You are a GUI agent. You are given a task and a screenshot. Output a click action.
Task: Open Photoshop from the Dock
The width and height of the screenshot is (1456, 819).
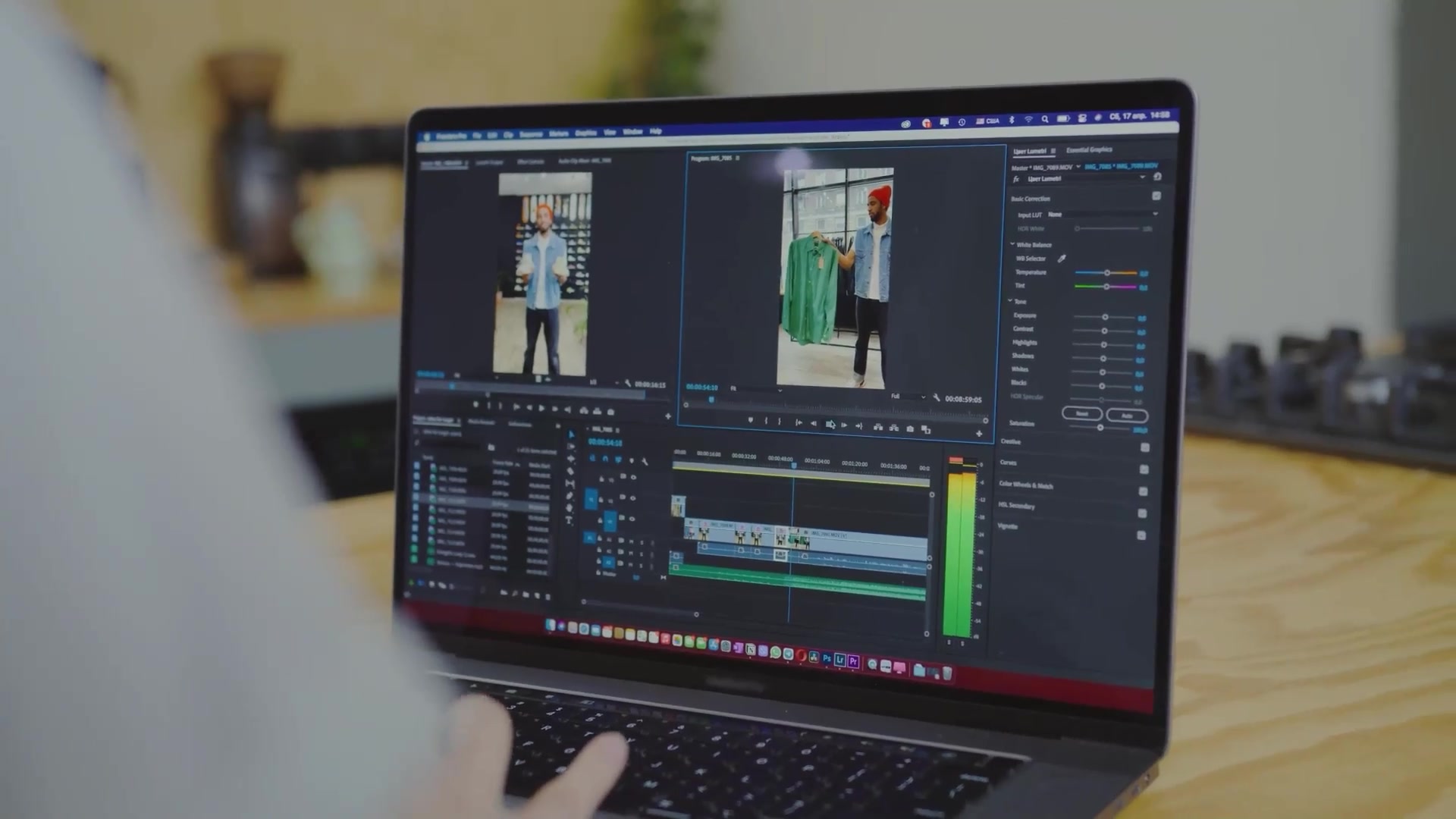click(x=827, y=659)
